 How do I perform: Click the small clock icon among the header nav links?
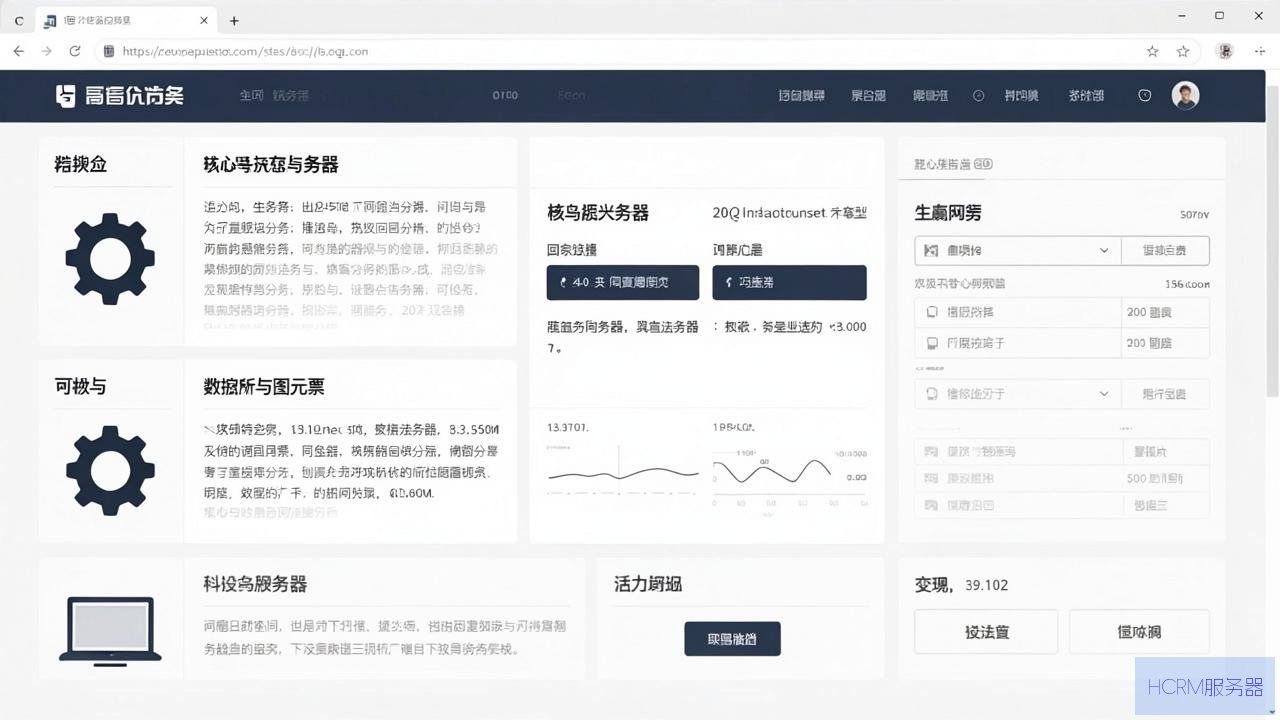coord(979,95)
